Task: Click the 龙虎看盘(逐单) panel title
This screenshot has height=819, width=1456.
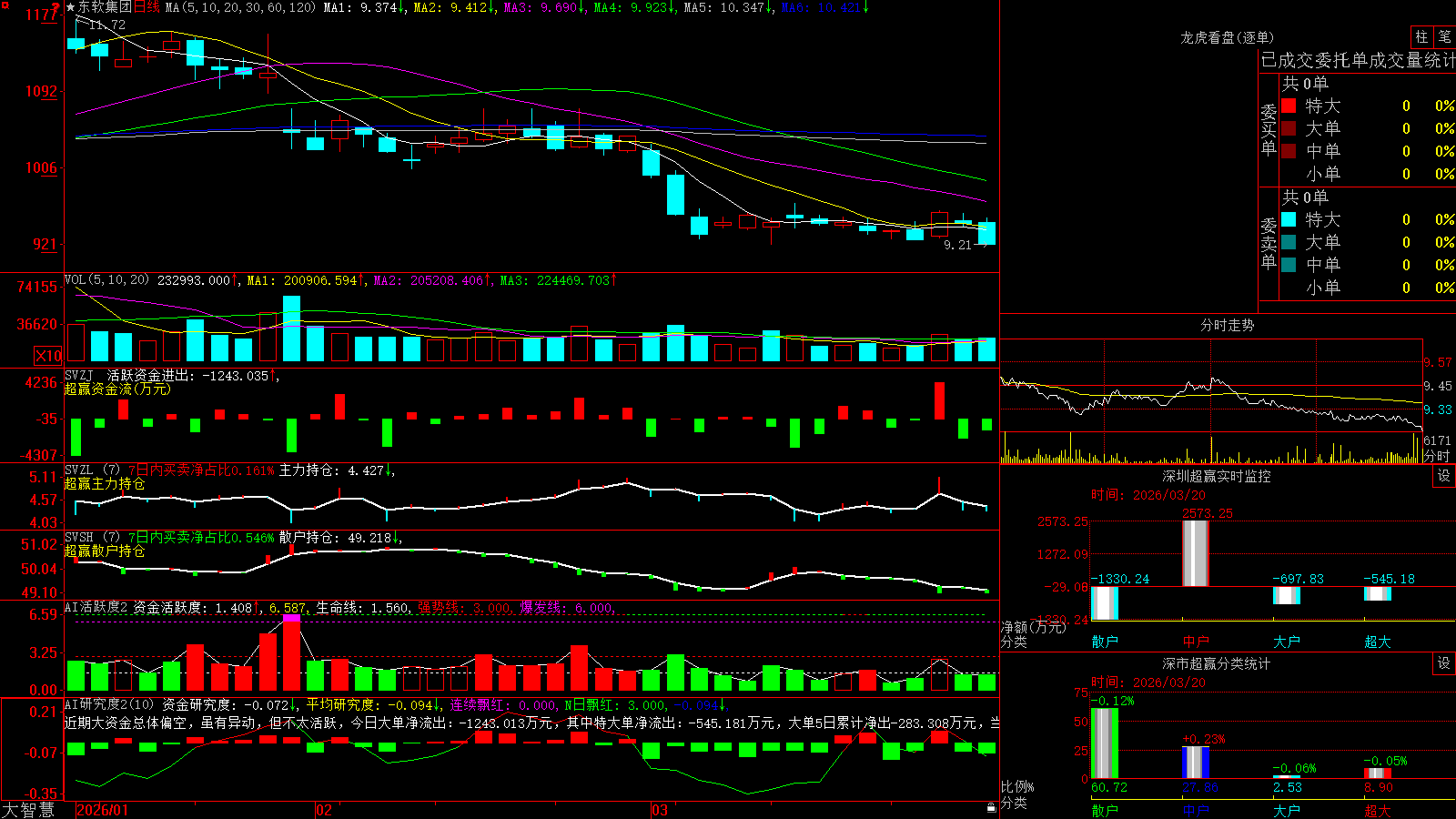Action: coord(1227,37)
